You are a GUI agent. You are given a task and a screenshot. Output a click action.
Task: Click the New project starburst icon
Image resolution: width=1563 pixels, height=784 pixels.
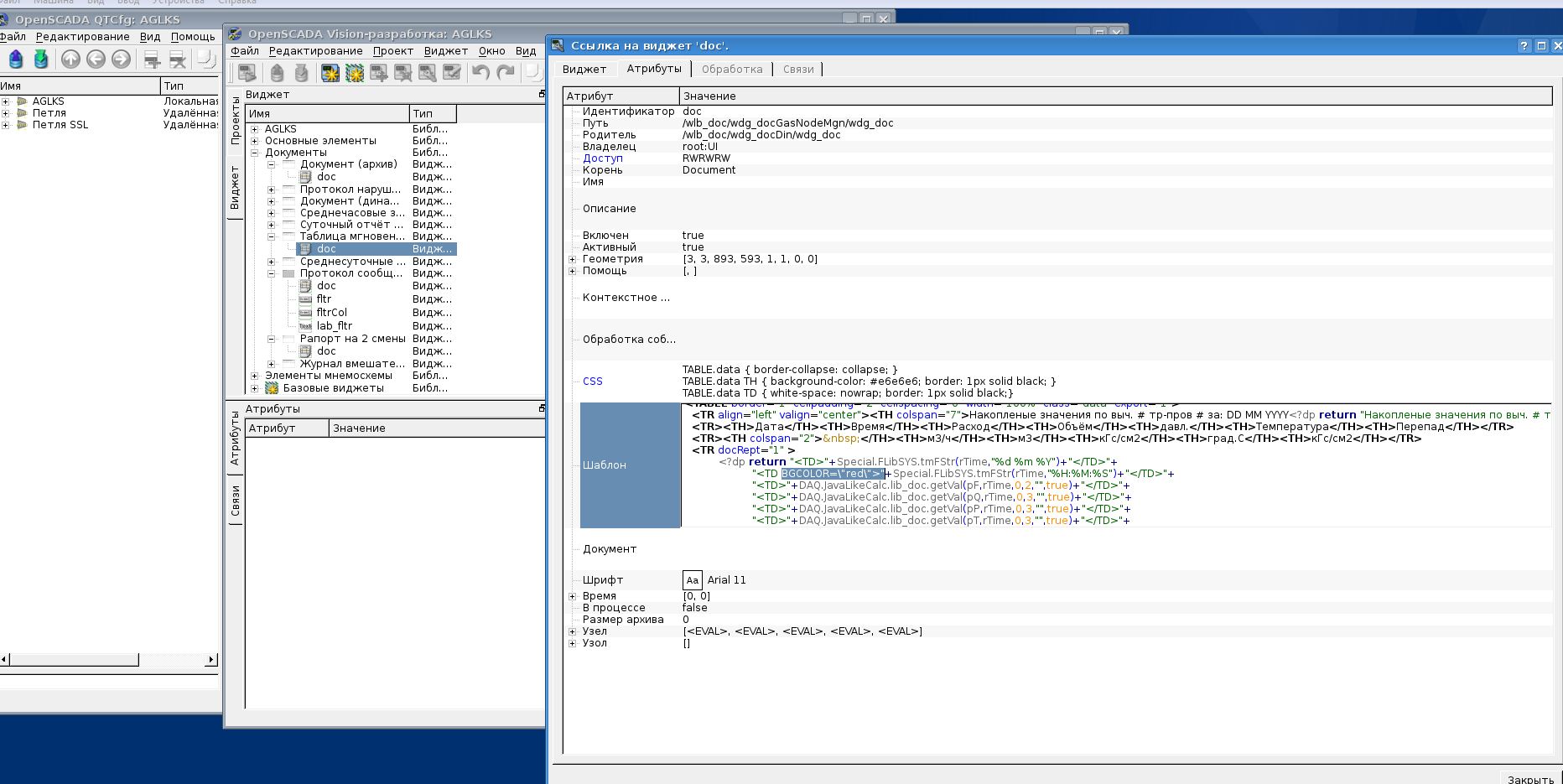330,73
